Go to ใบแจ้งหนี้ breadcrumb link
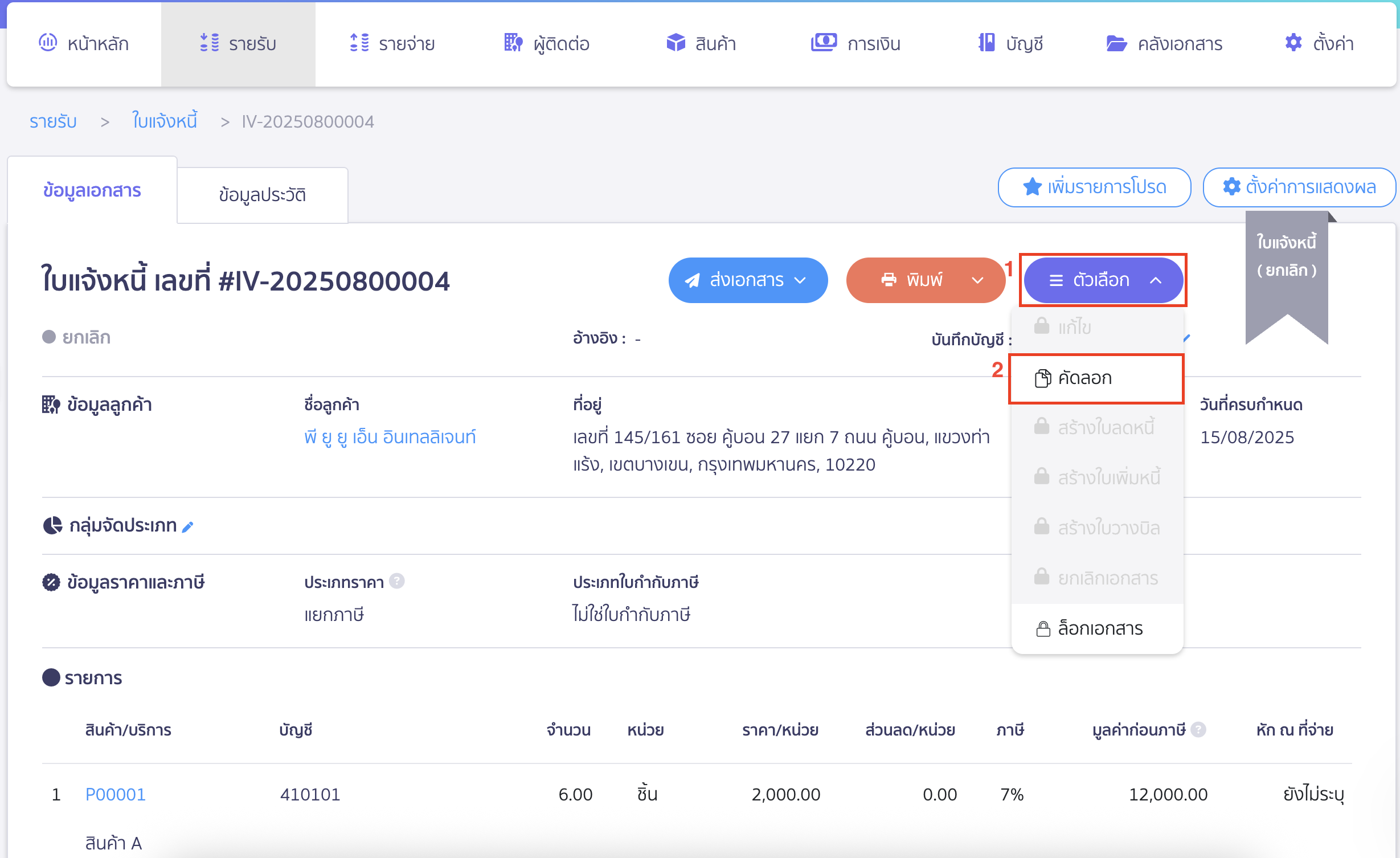The width and height of the screenshot is (1400, 858). (x=165, y=121)
